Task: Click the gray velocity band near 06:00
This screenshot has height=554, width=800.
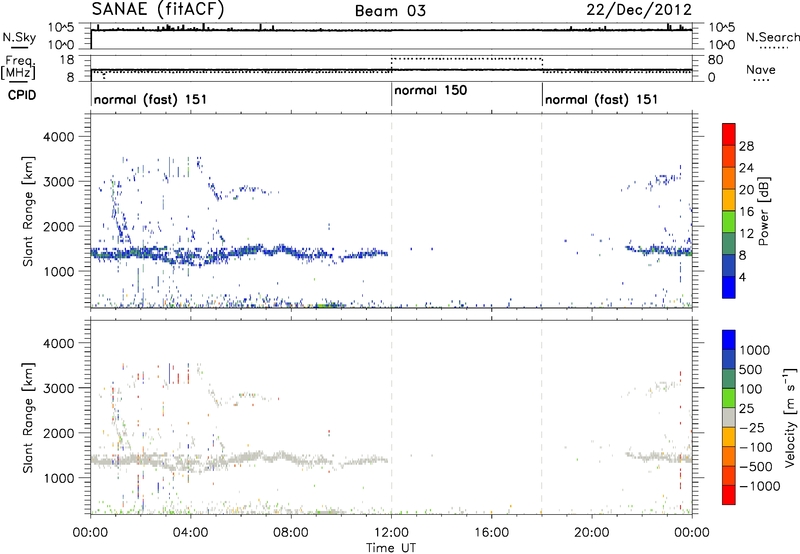Action: [241, 458]
